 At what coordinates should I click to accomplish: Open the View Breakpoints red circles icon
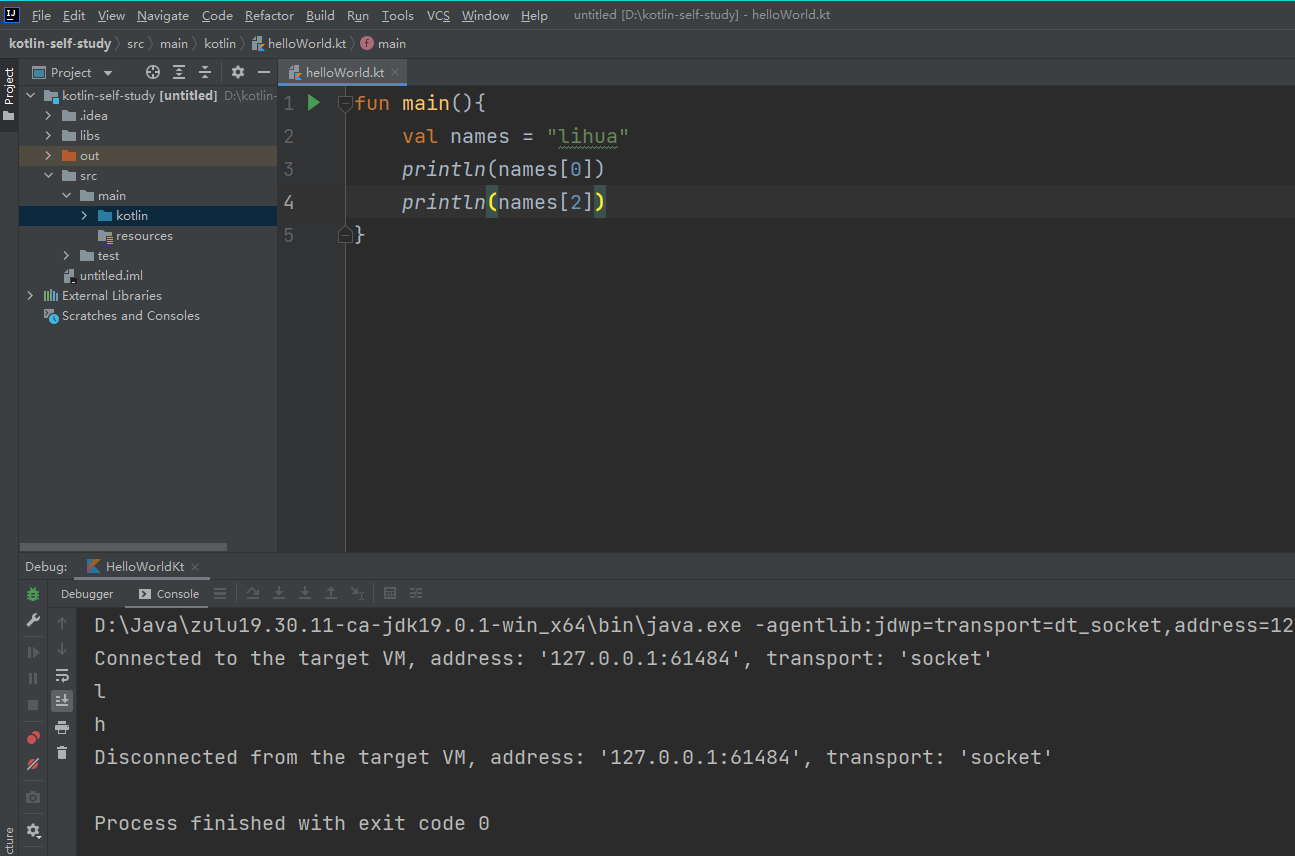tap(33, 738)
